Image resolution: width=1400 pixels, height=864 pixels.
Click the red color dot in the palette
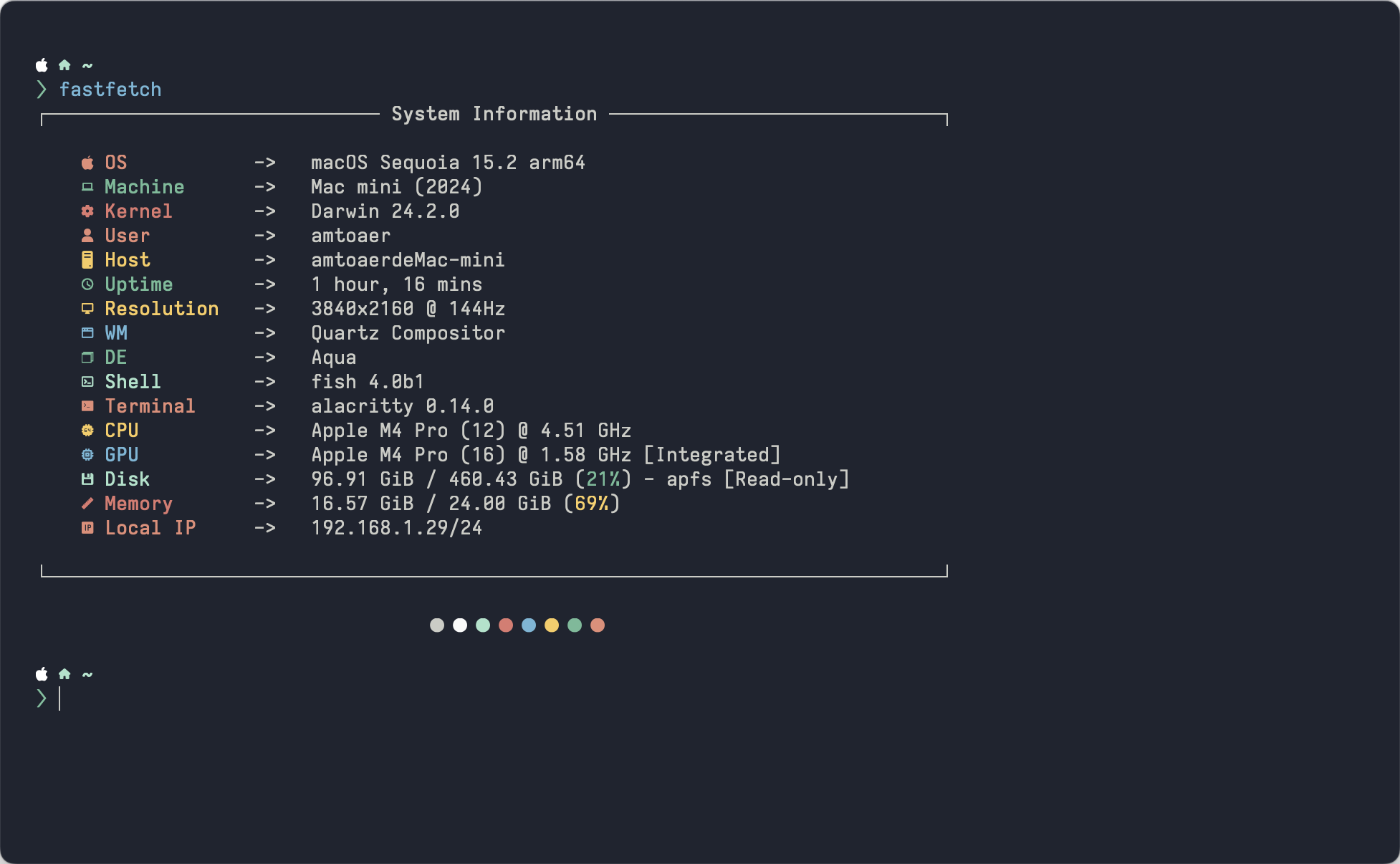click(x=506, y=625)
